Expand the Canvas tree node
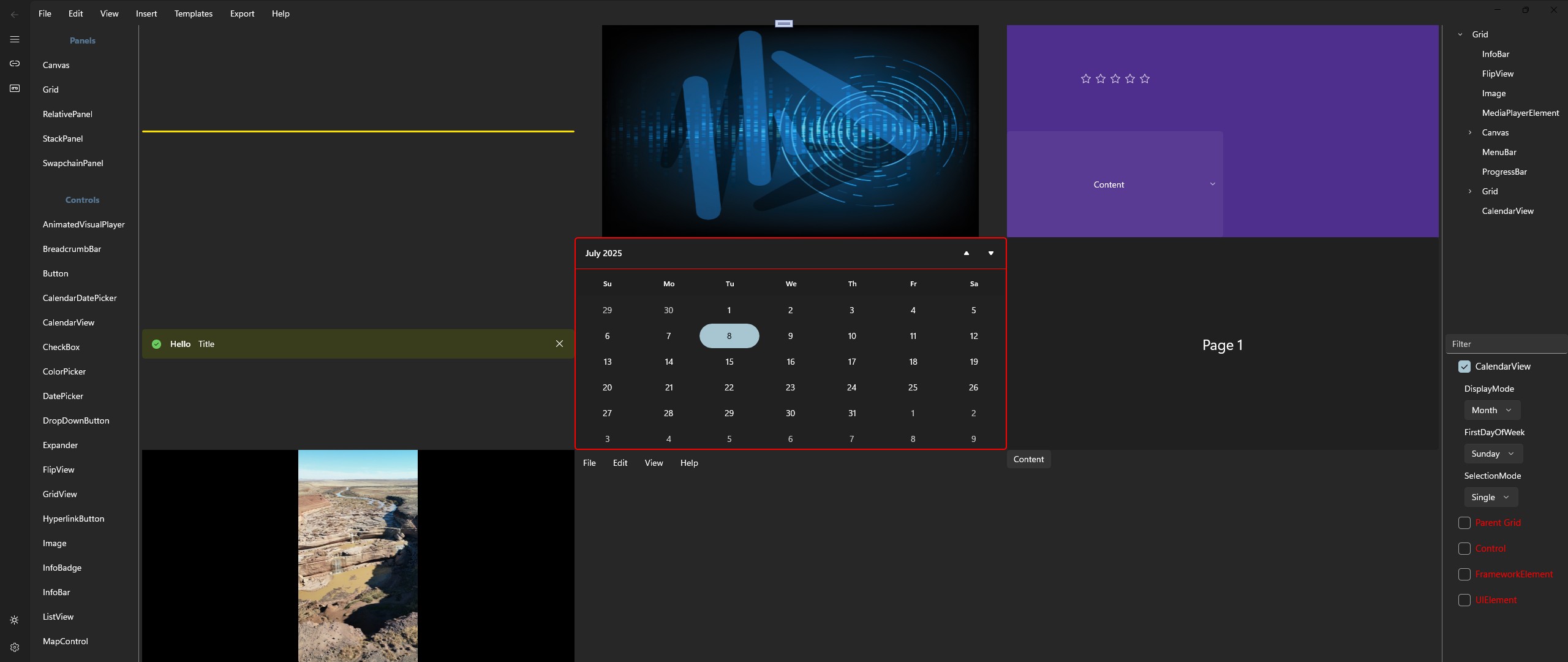This screenshot has height=662, width=1568. (x=1470, y=132)
